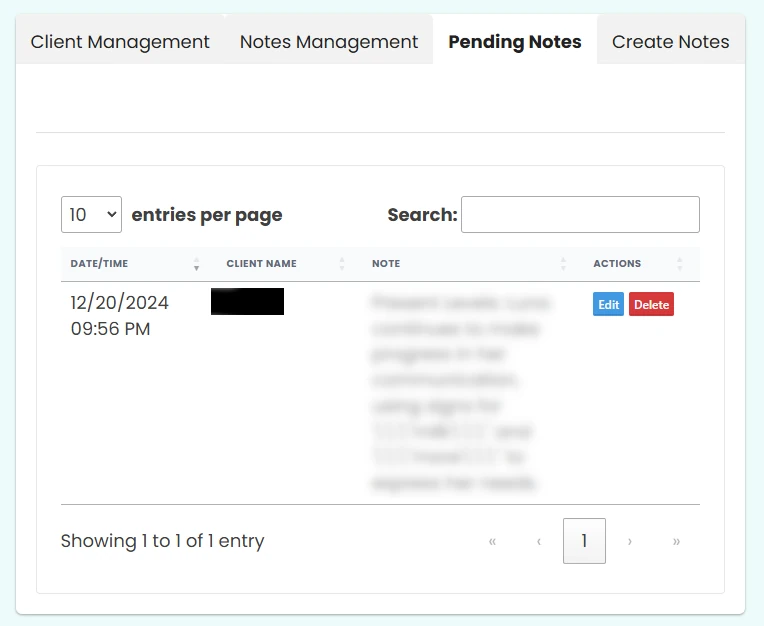Delete the pending note entry

651,305
